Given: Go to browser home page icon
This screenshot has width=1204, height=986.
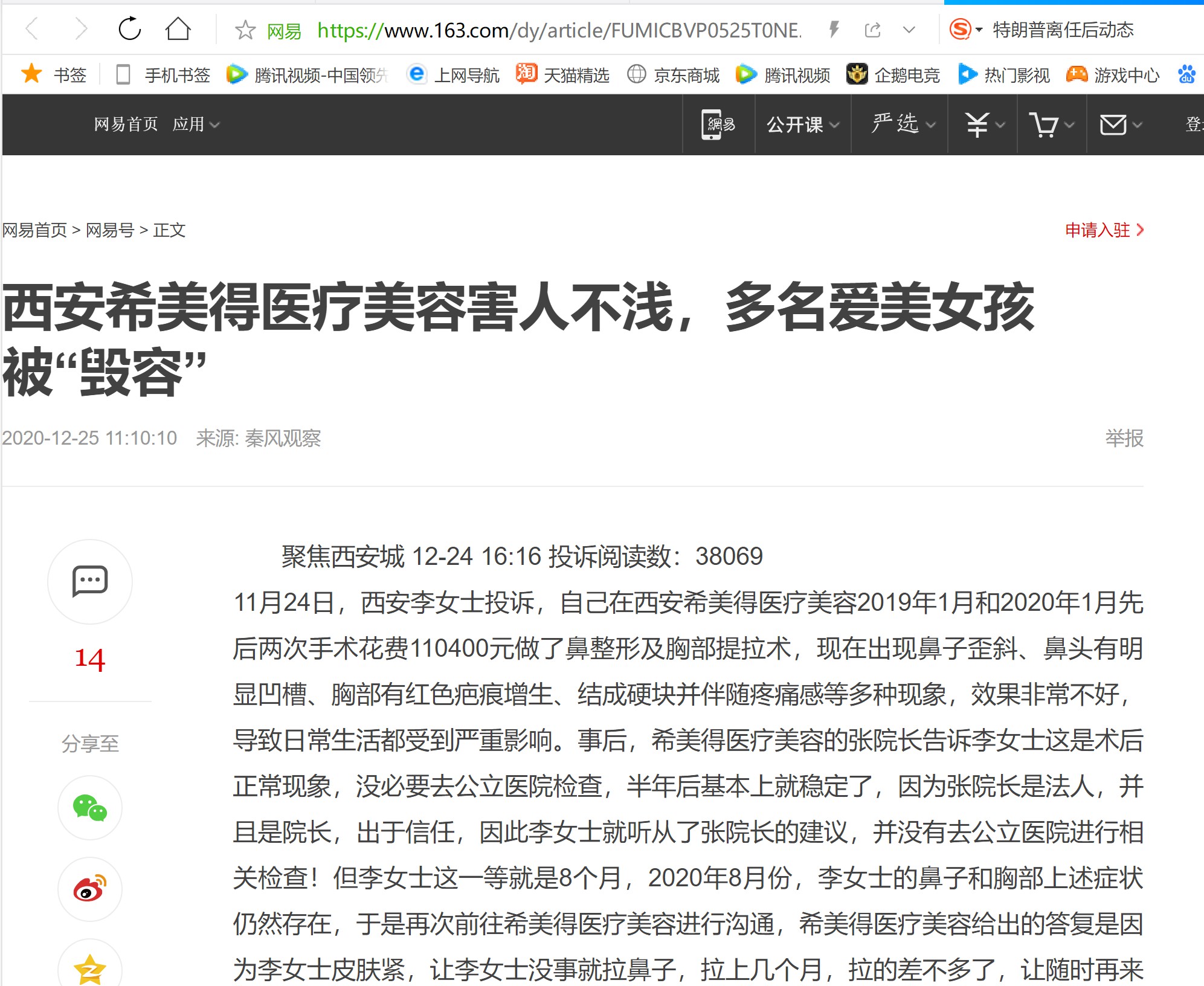Looking at the screenshot, I should (178, 28).
